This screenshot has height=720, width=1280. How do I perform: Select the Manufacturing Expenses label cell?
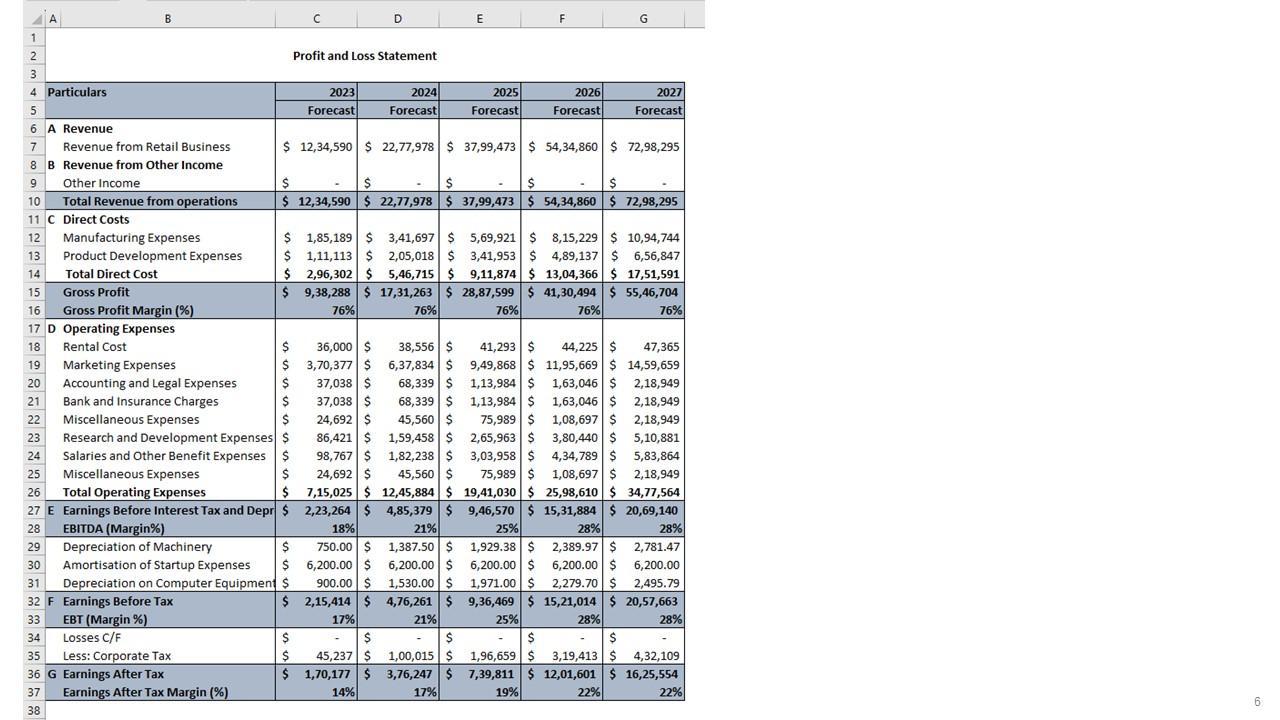point(131,238)
